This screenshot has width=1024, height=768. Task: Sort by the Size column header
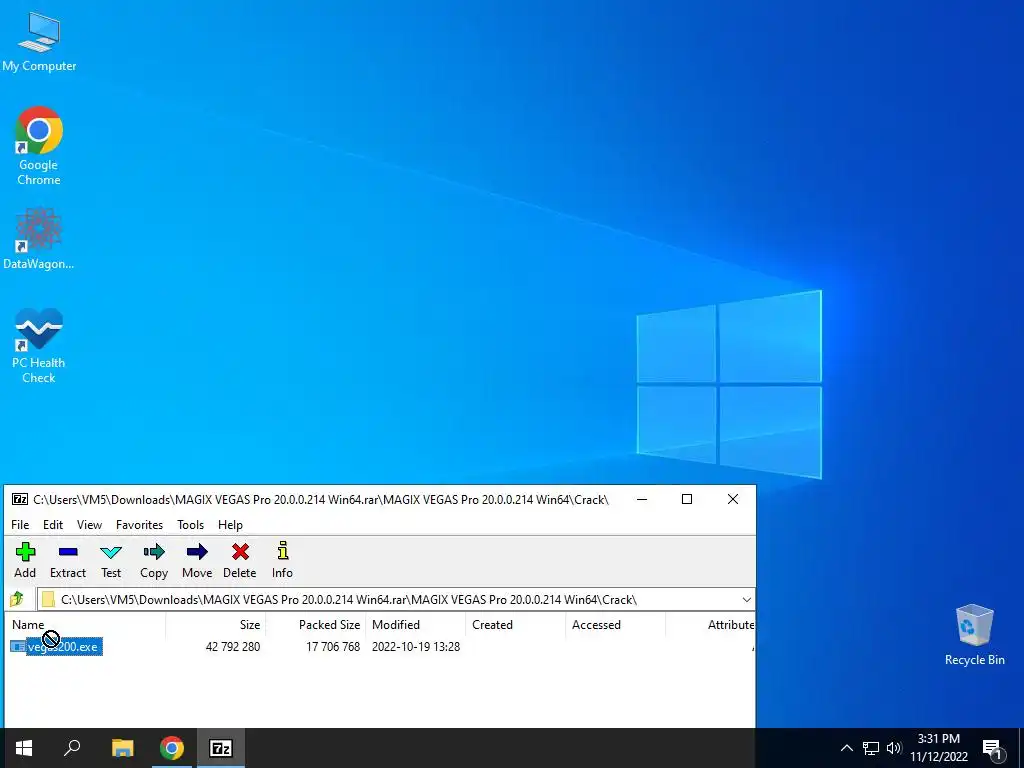pyautogui.click(x=216, y=625)
